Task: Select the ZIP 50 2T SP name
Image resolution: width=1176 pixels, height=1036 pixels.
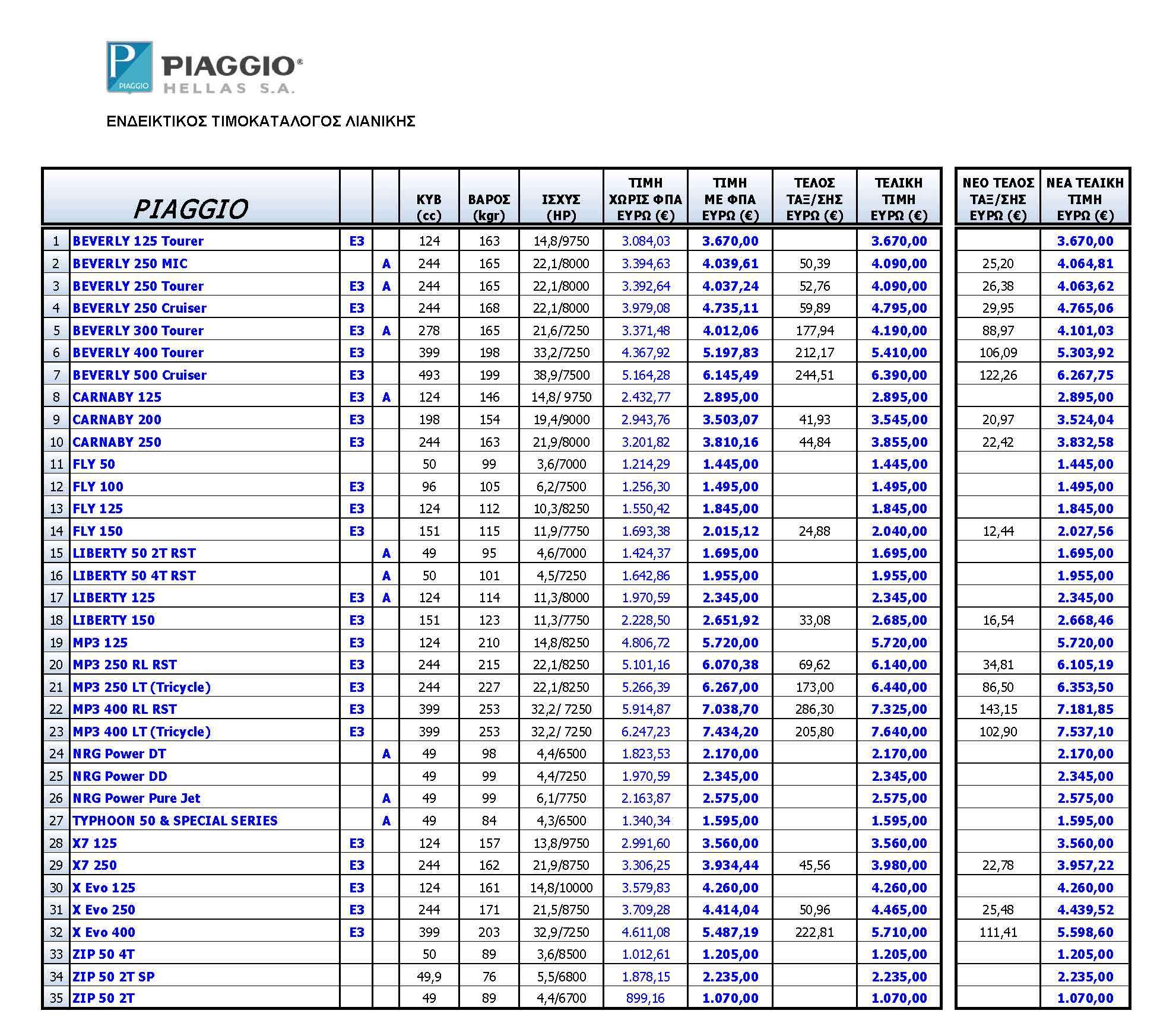Action: click(113, 977)
